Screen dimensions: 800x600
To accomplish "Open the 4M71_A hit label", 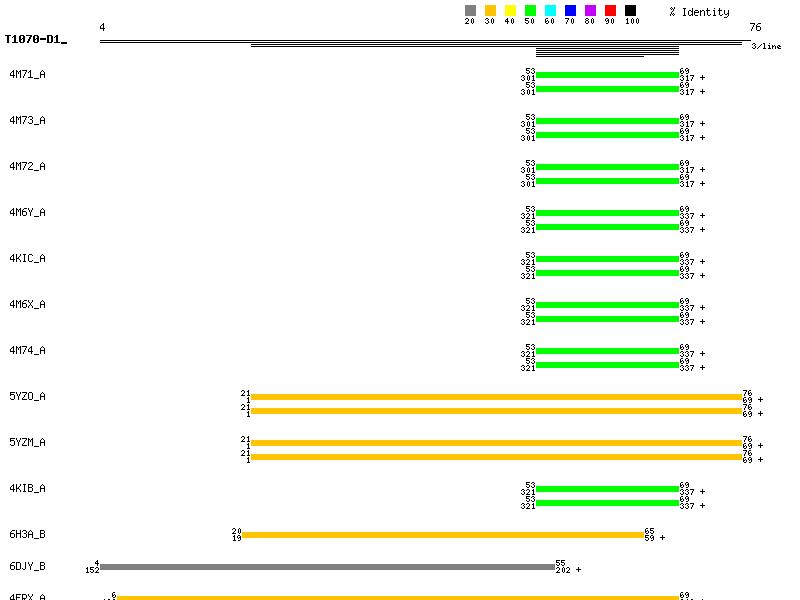I will (27, 75).
